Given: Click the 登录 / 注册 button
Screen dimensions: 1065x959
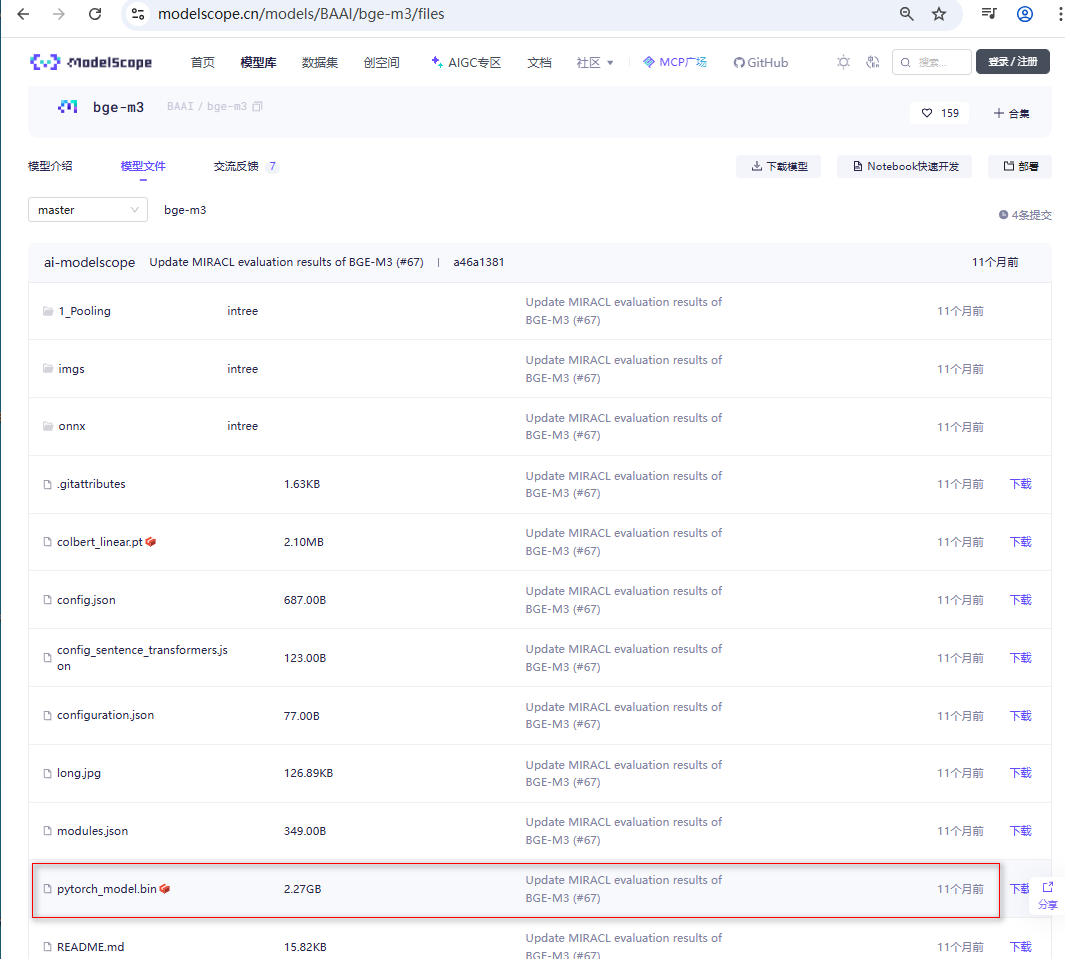Looking at the screenshot, I should coord(1013,62).
